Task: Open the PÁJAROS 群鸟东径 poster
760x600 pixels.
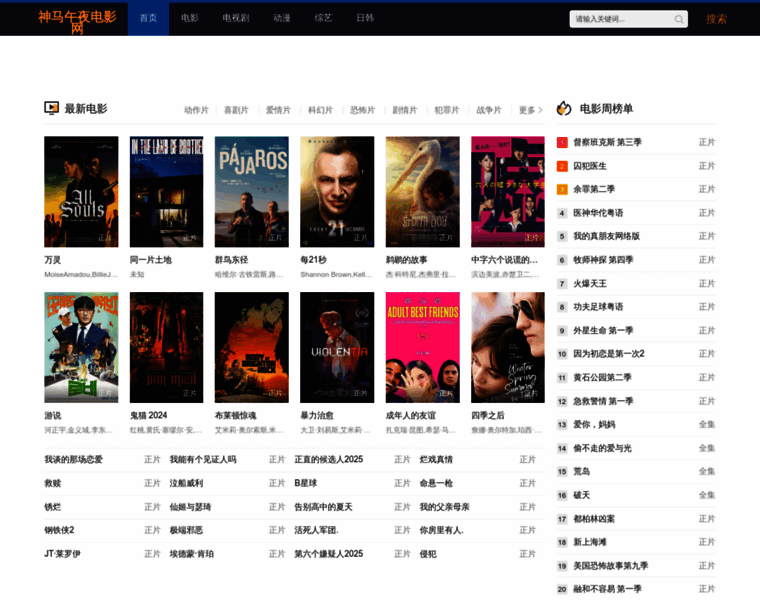Action: 252,191
